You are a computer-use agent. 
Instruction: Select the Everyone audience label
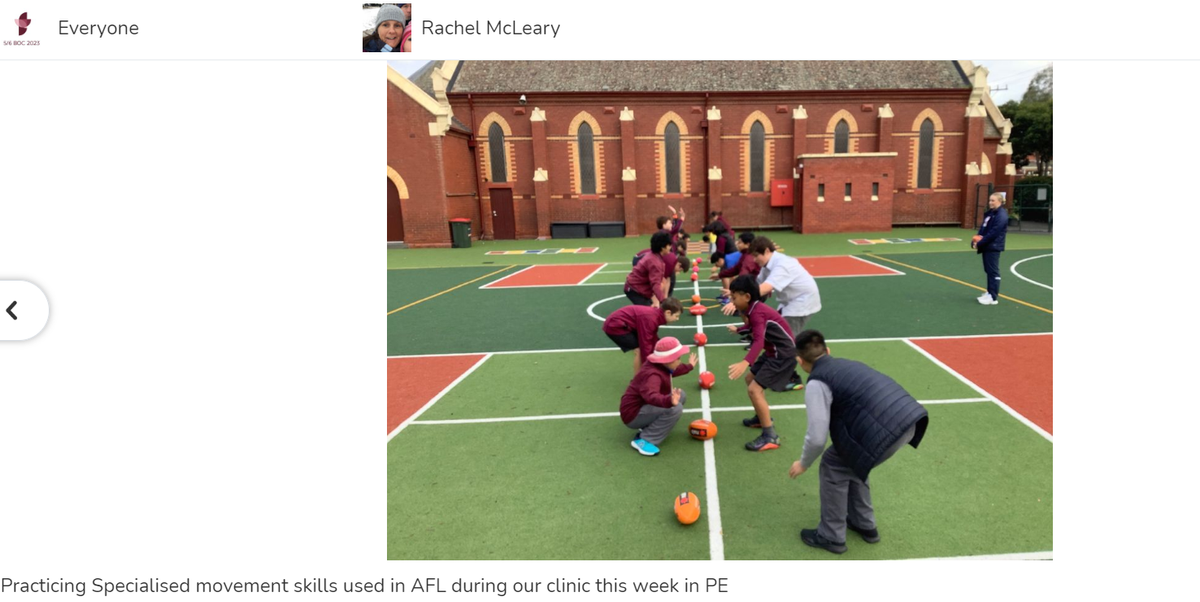(98, 28)
